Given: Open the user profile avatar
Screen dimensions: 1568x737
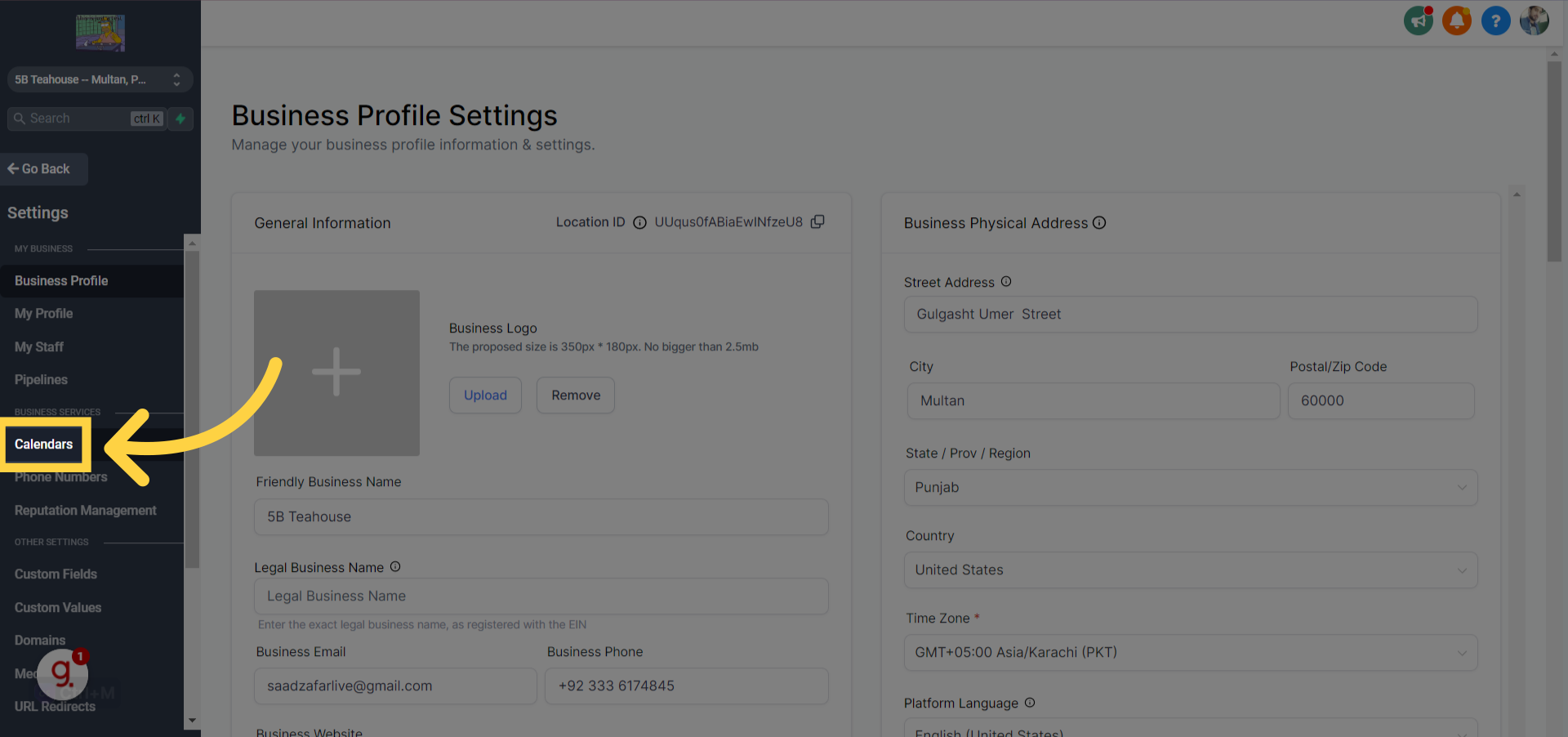Looking at the screenshot, I should tap(1535, 20).
